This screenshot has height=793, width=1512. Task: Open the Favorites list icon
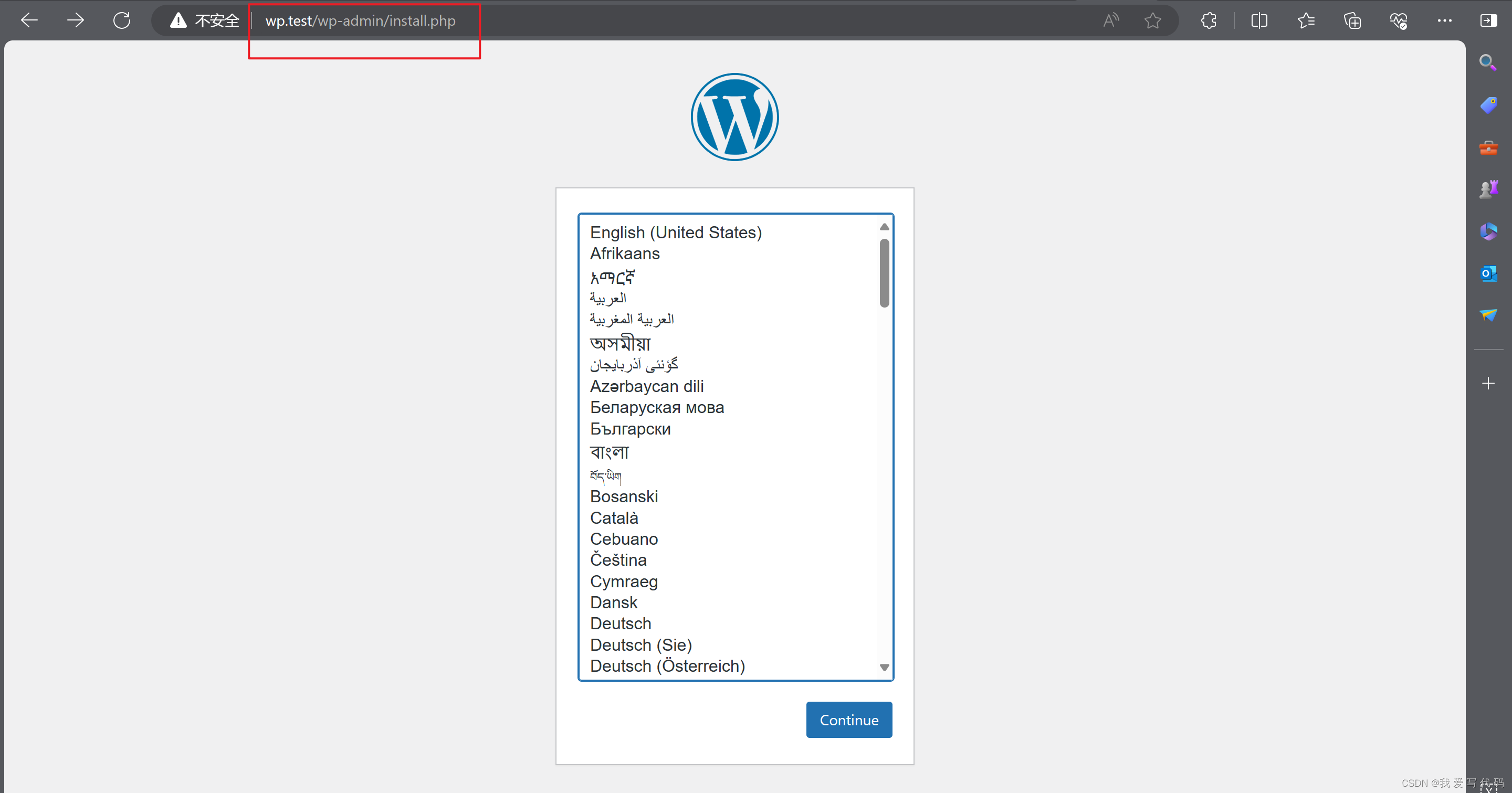(x=1306, y=20)
